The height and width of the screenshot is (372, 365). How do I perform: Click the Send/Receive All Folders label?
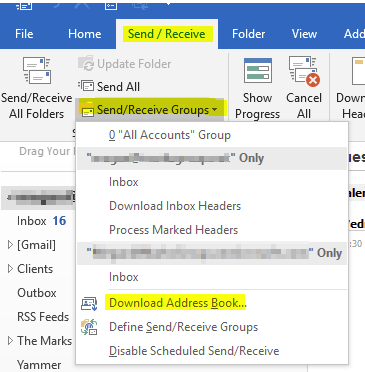click(37, 106)
